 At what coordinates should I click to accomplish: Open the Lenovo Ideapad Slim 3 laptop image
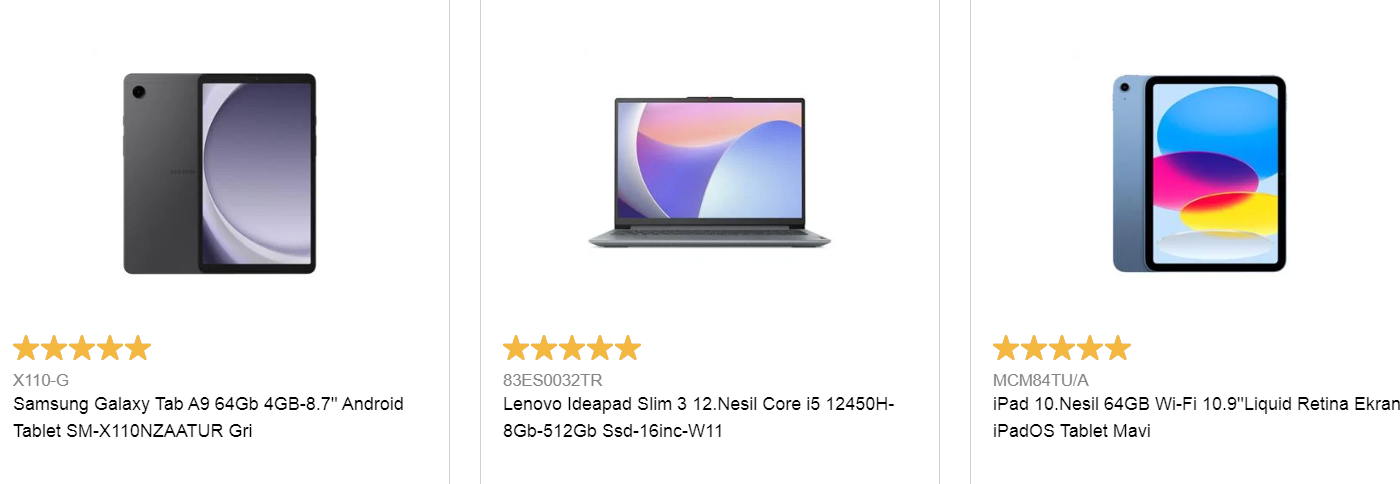point(710,172)
